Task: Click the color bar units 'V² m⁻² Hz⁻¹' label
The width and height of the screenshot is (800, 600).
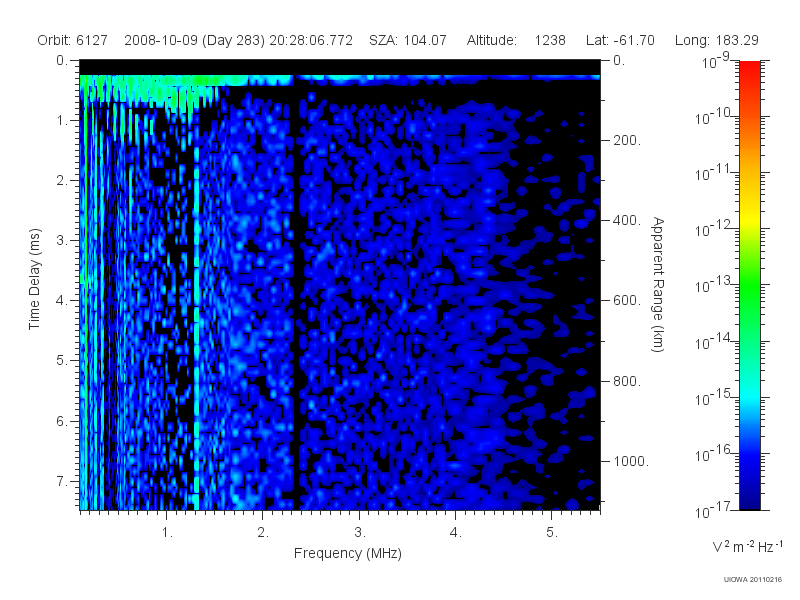Action: tap(747, 547)
